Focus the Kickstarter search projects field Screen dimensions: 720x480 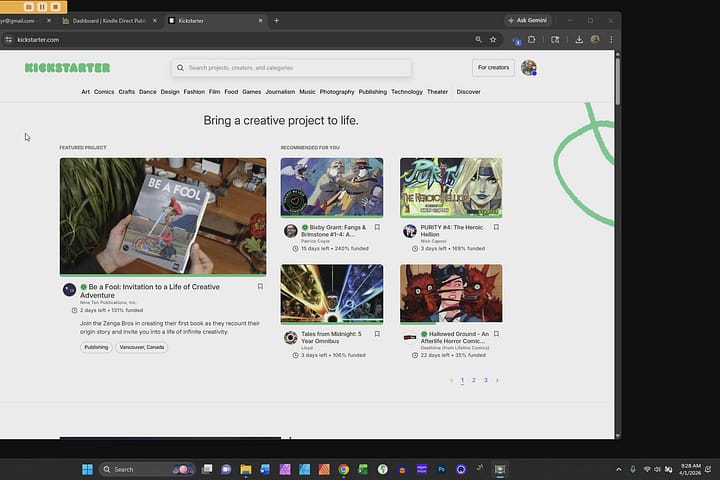[291, 68]
